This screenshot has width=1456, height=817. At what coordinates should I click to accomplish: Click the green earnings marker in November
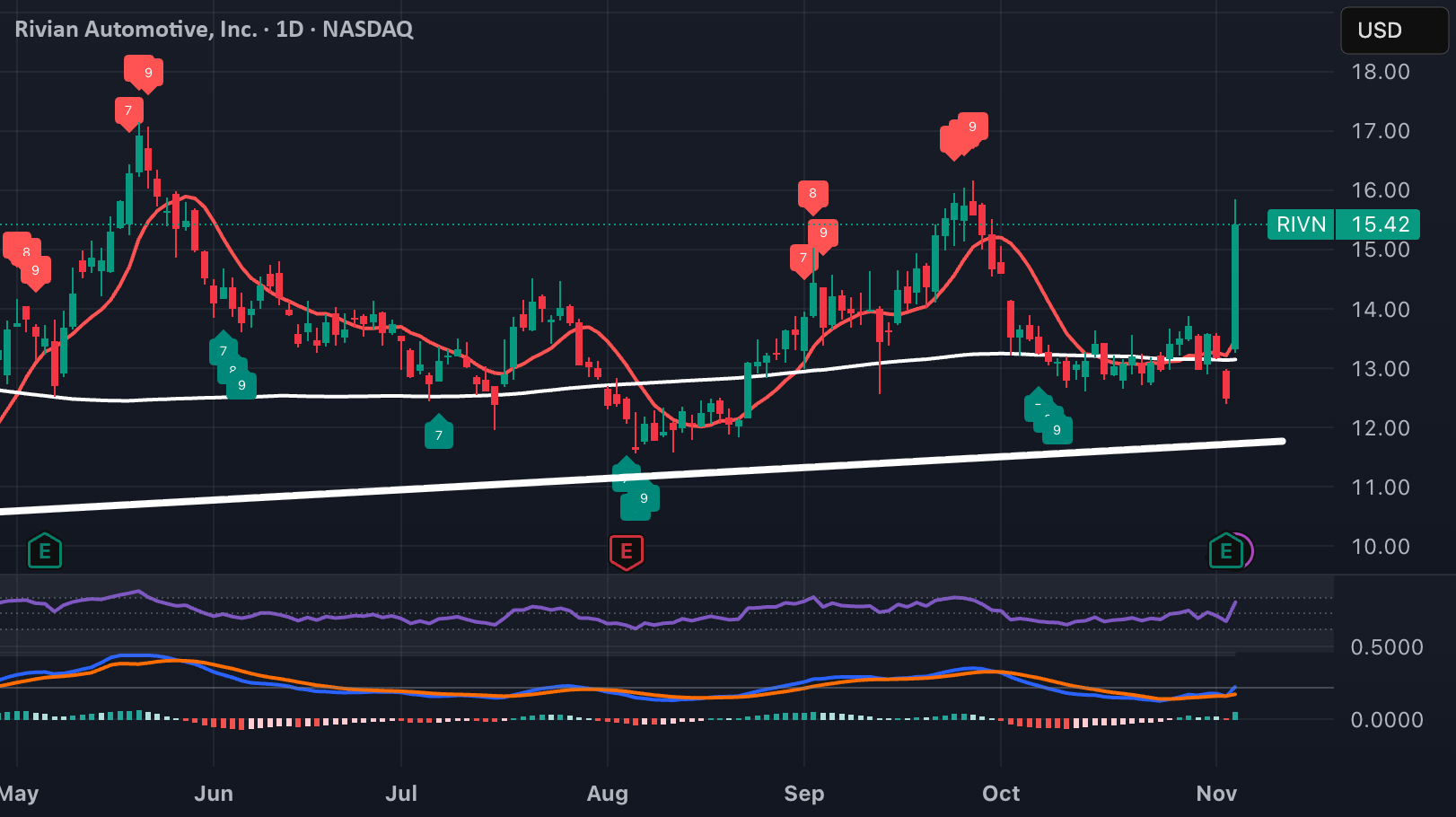(1225, 552)
